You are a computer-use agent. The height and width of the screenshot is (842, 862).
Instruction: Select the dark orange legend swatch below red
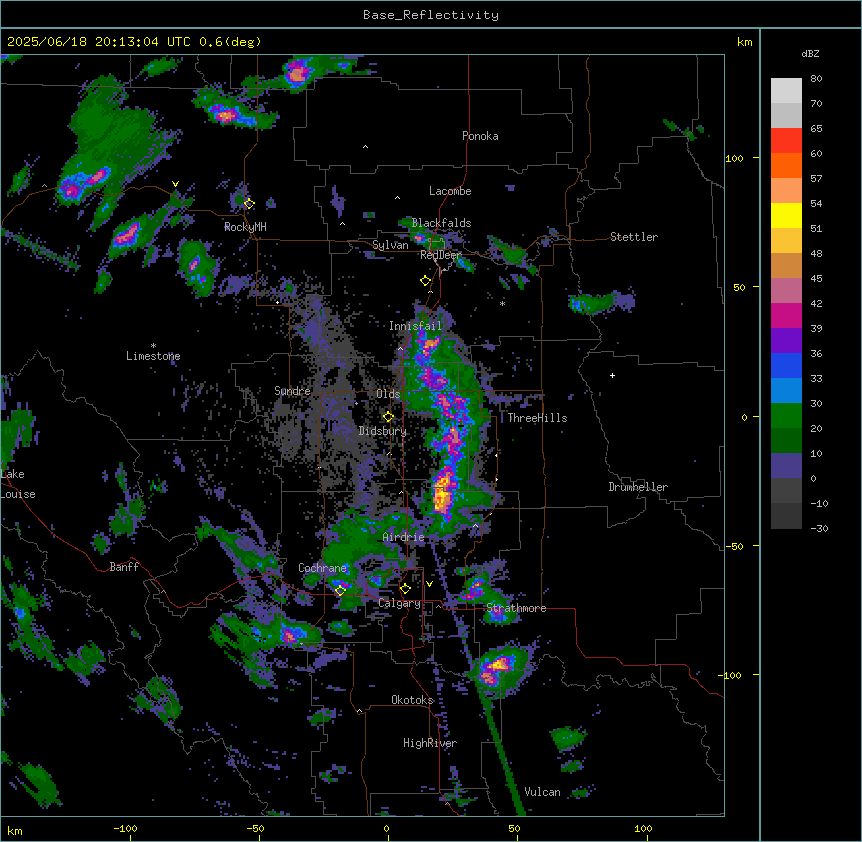(x=786, y=165)
